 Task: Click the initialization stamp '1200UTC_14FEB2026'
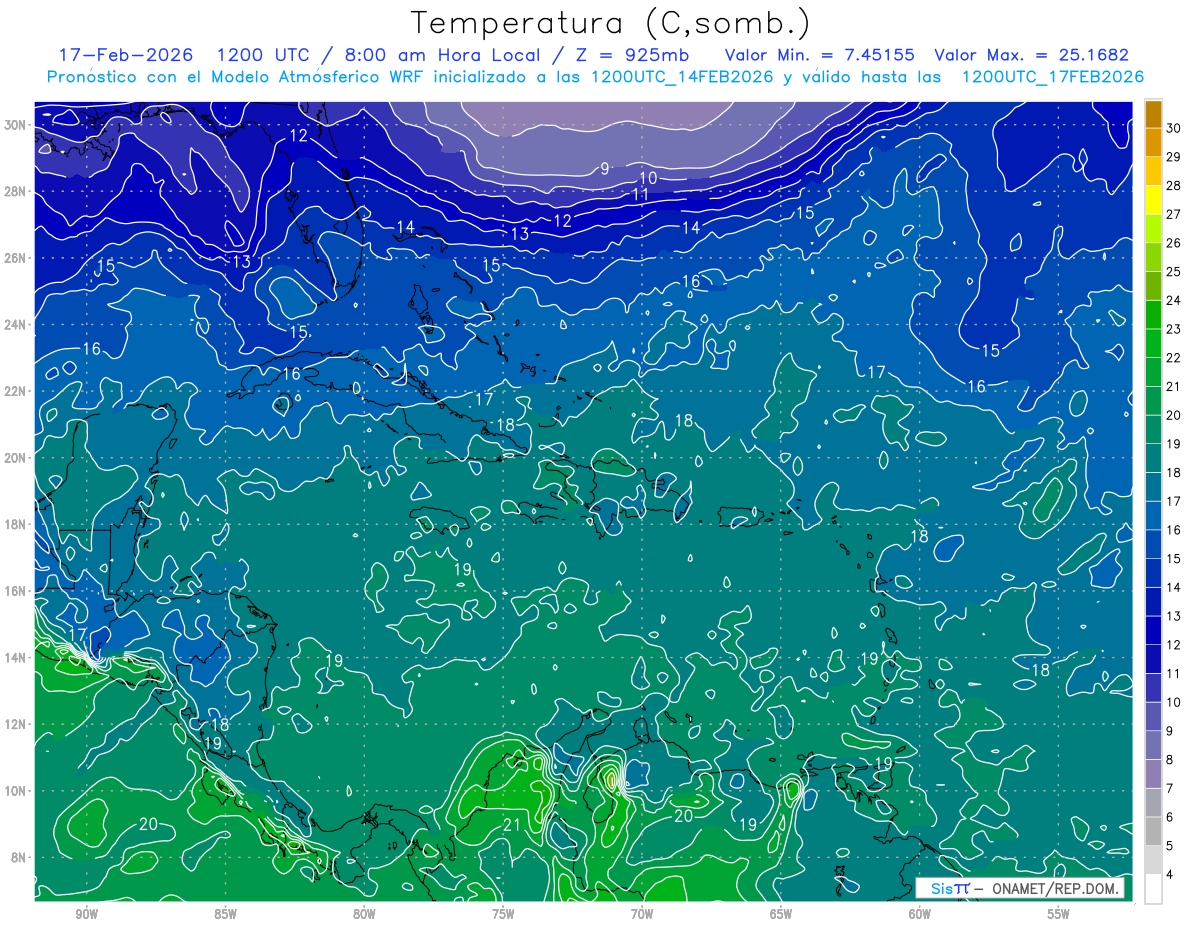click(x=682, y=77)
